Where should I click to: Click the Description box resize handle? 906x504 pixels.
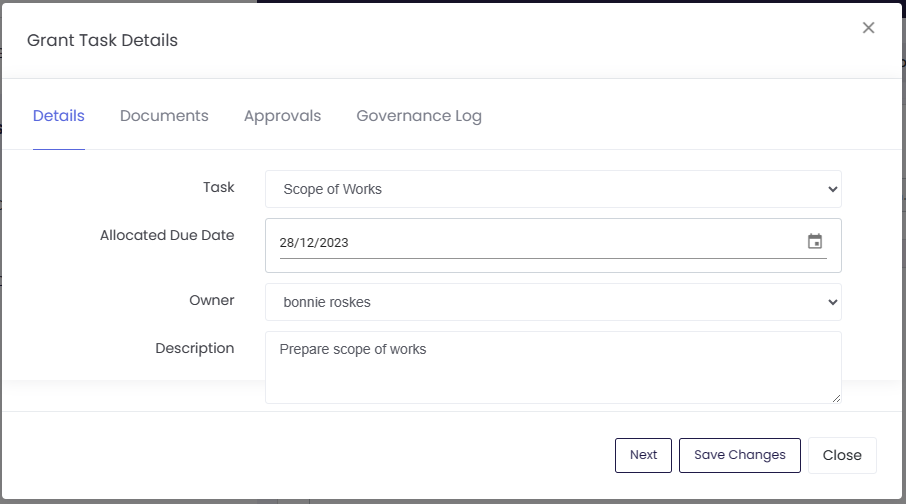click(x=836, y=398)
